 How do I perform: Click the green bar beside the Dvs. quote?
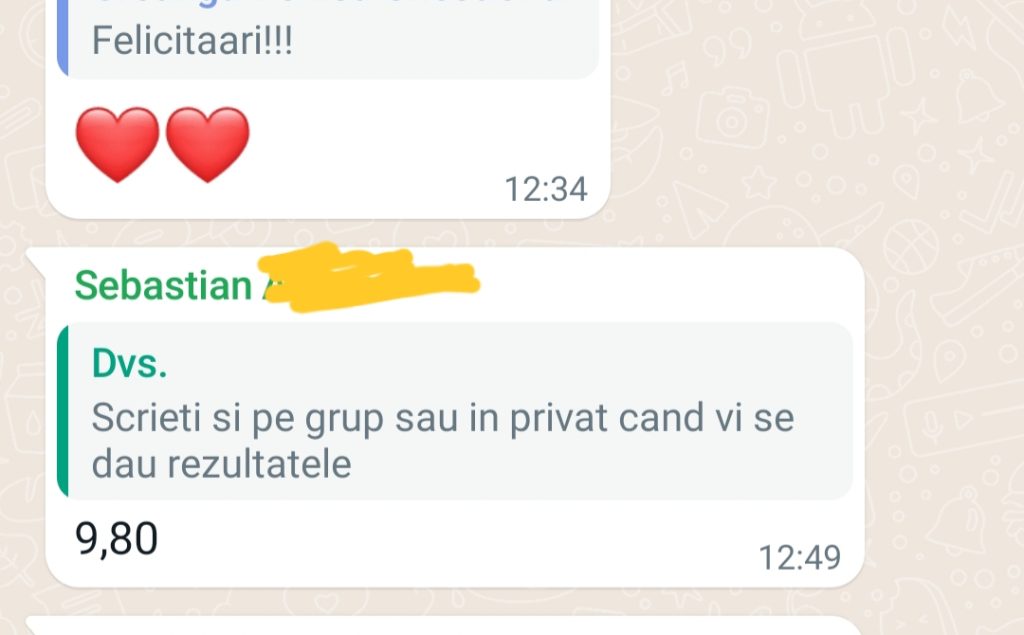click(x=63, y=411)
